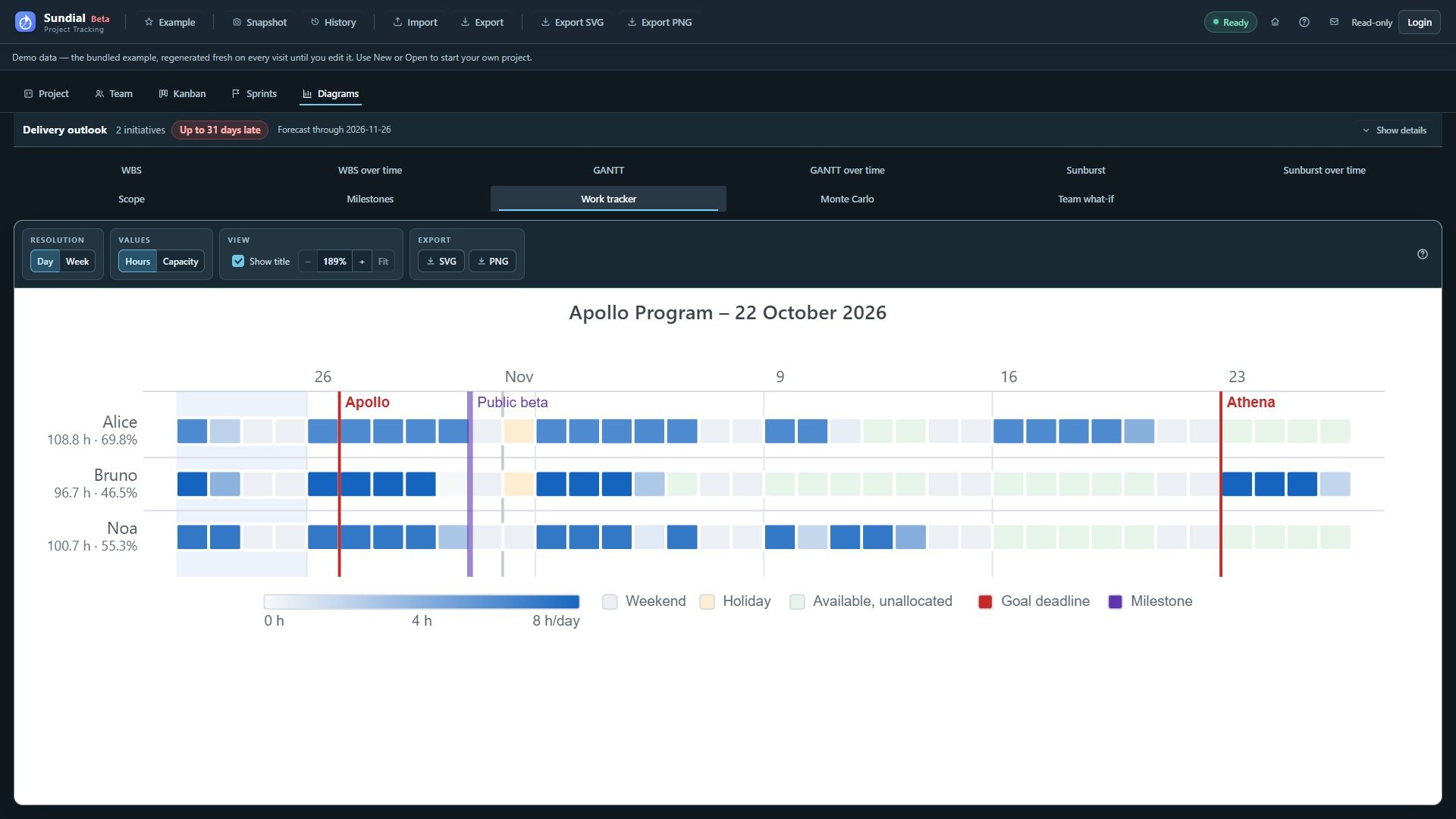Open the GANTT over time diagram

tap(847, 170)
